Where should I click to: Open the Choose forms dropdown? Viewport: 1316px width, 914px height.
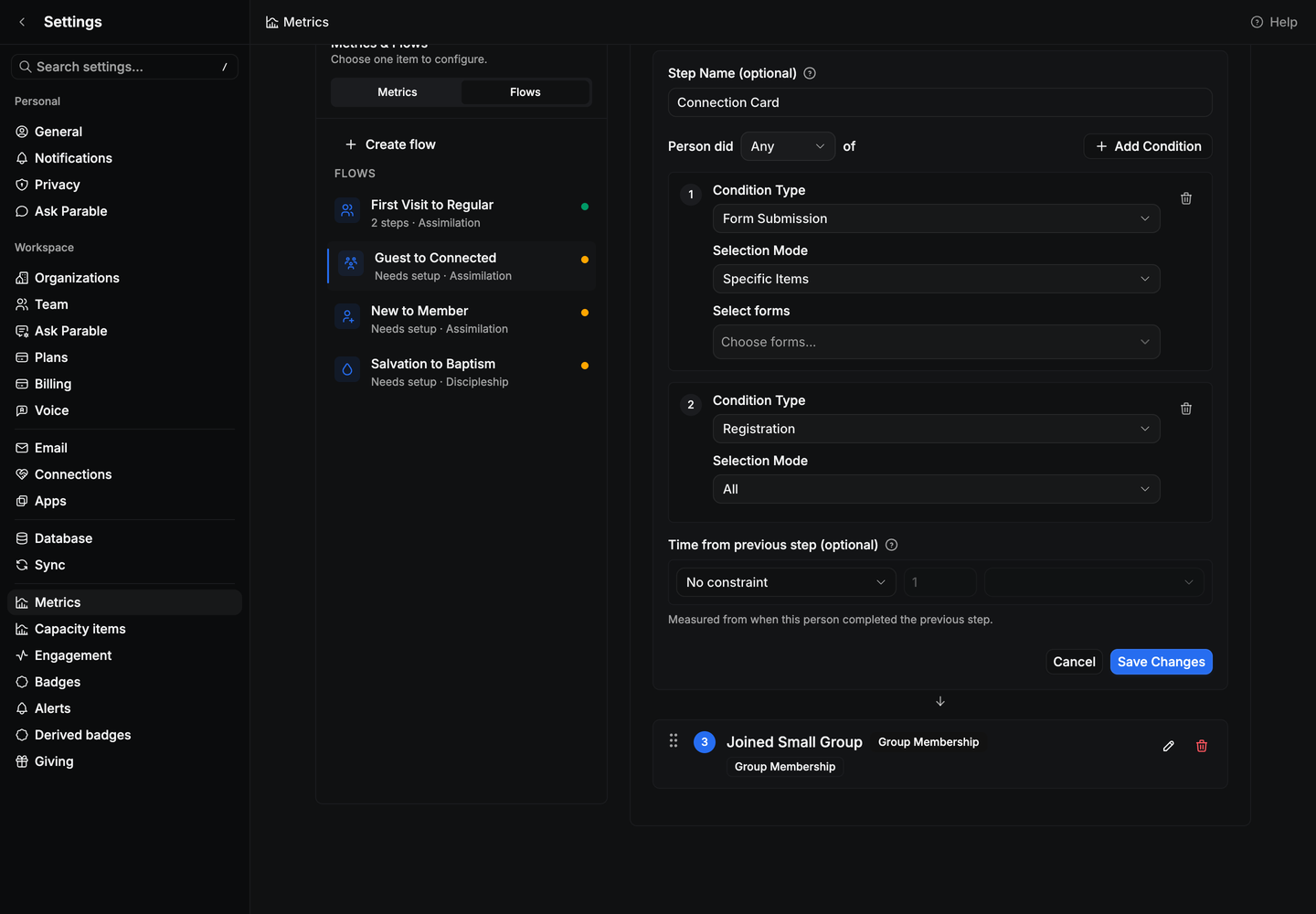tap(936, 342)
